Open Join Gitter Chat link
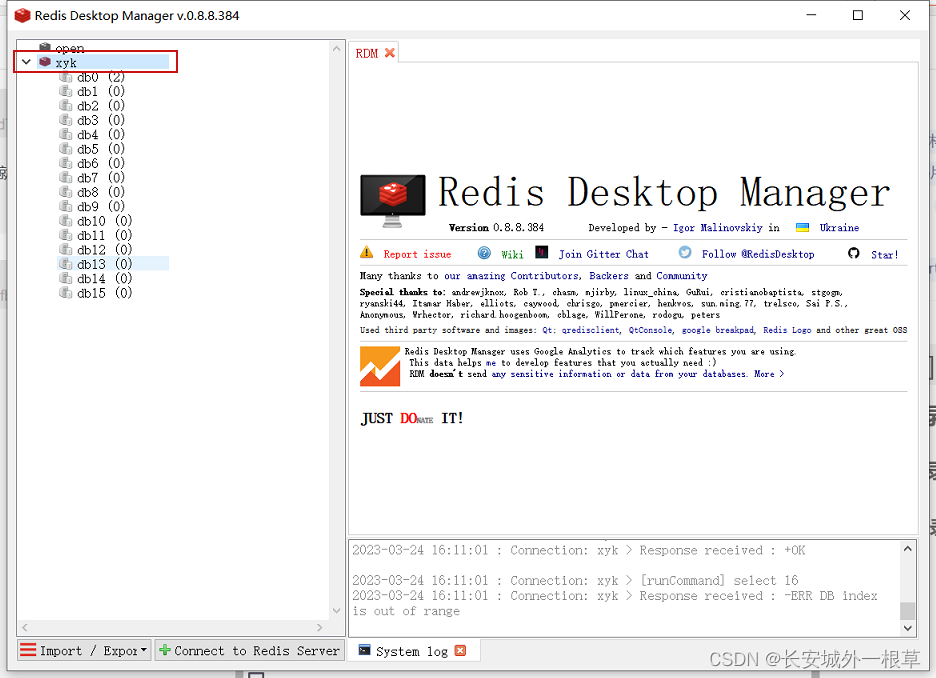 point(604,254)
